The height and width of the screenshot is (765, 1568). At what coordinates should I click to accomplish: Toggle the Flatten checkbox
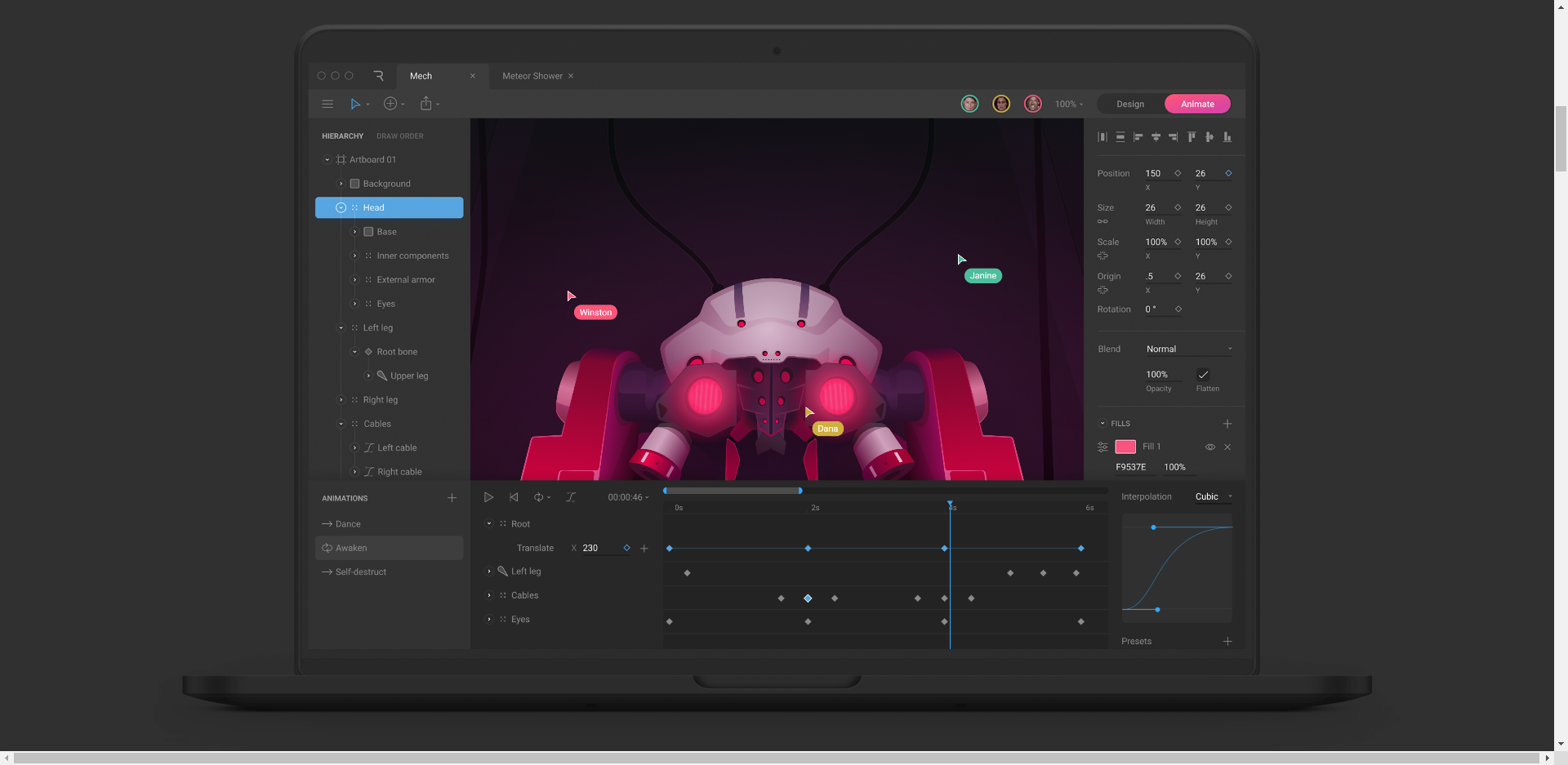tap(1203, 375)
